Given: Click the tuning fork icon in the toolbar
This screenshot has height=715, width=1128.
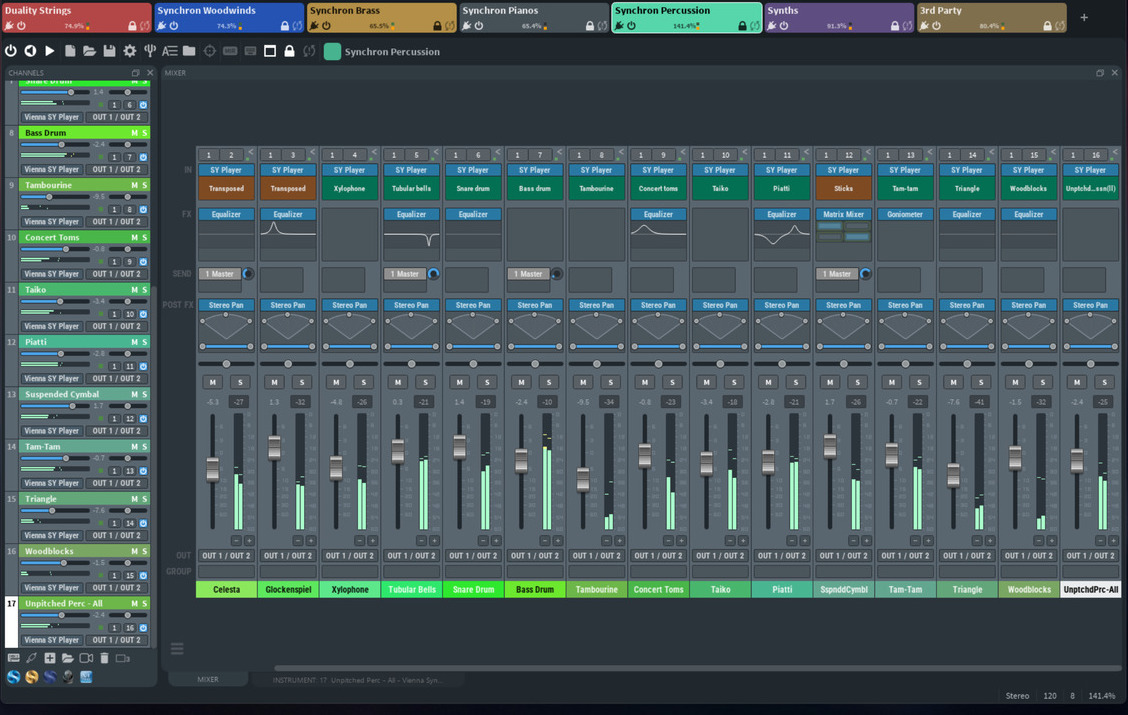Looking at the screenshot, I should [149, 51].
